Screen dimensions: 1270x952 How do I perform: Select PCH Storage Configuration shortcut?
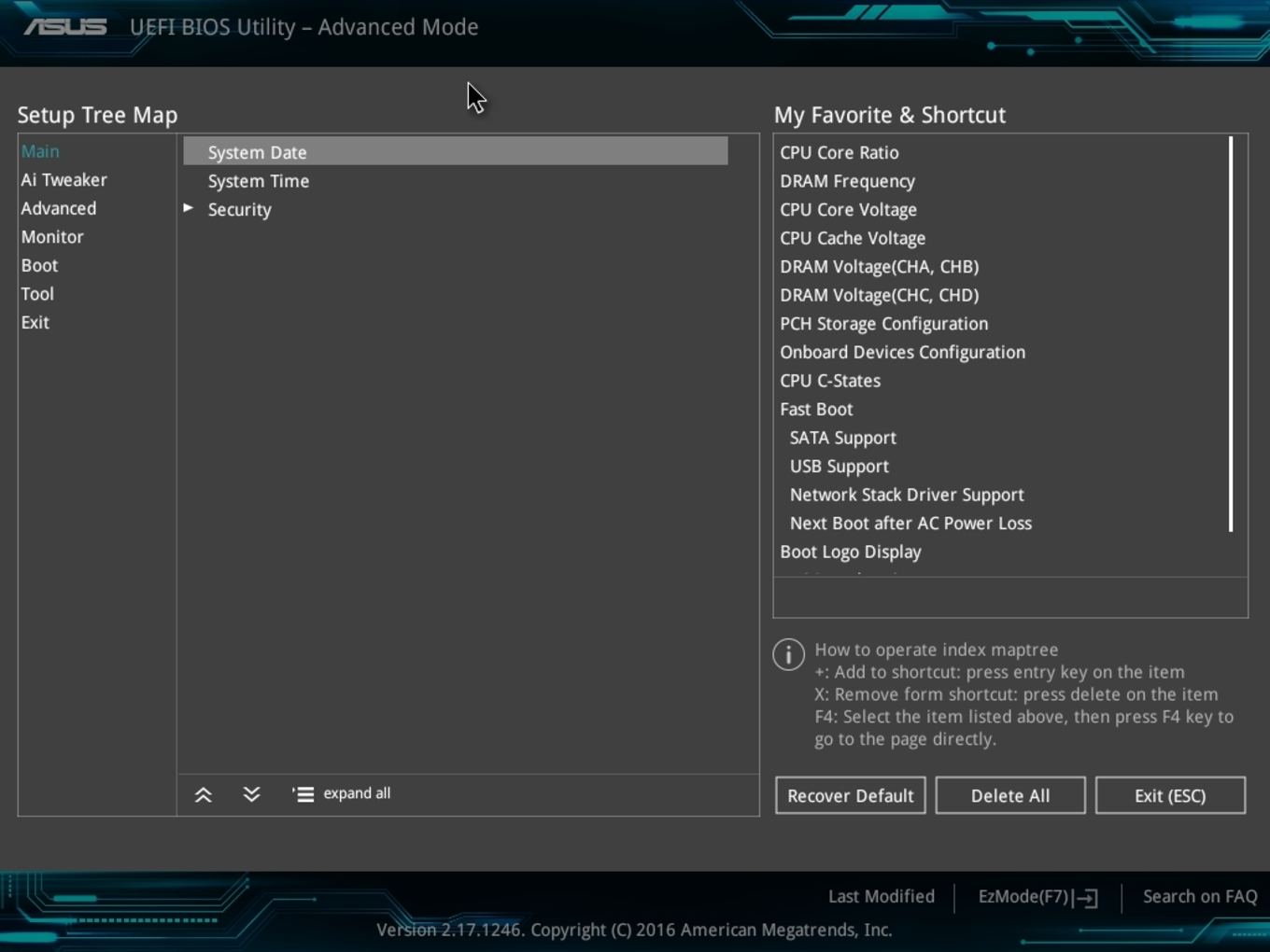point(884,324)
